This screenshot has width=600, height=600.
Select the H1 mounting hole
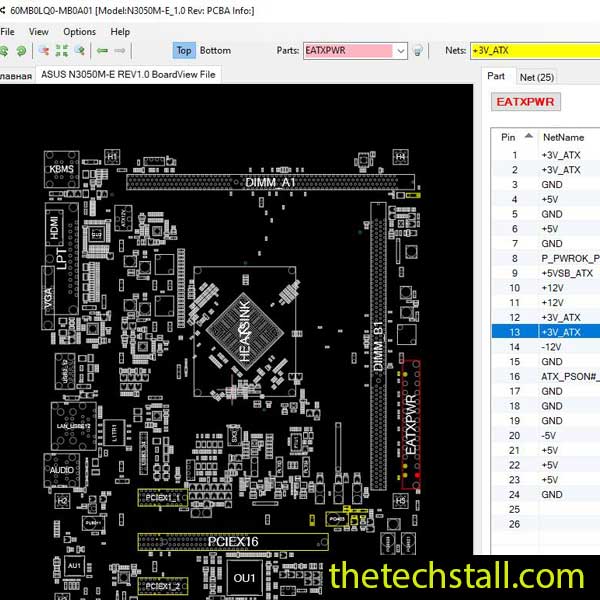pyautogui.click(x=112, y=157)
